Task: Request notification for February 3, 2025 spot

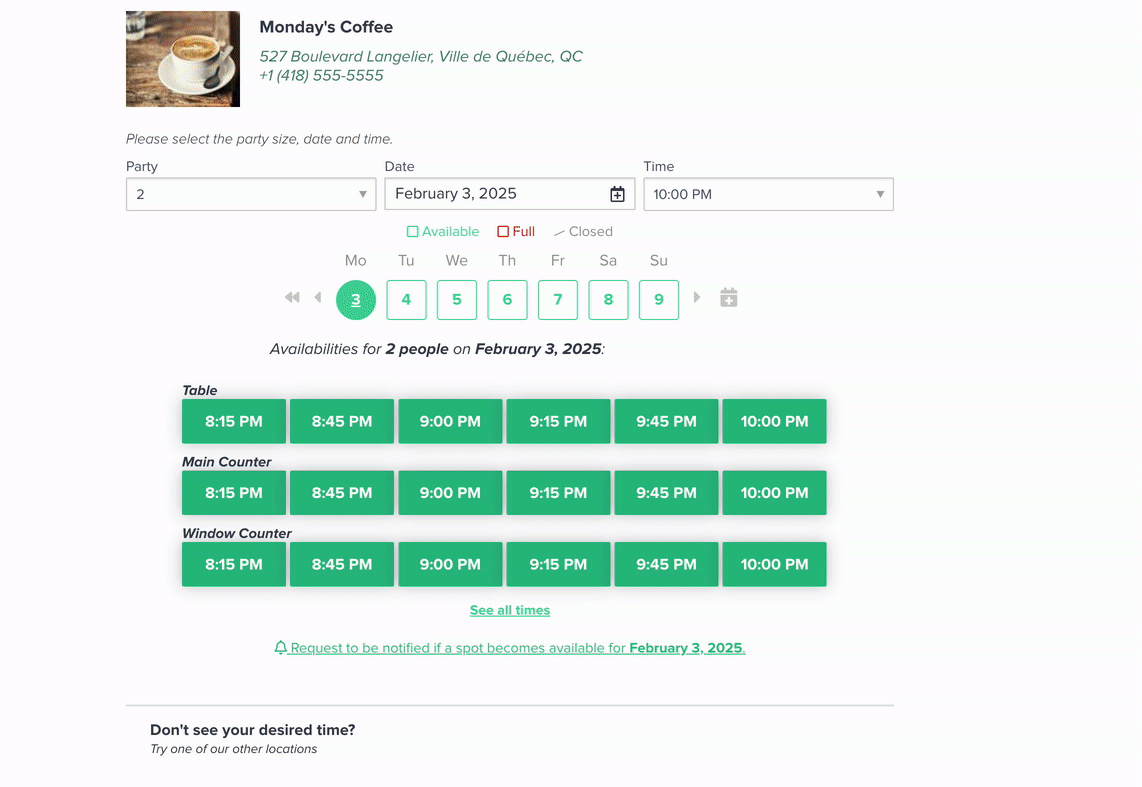Action: (x=517, y=648)
